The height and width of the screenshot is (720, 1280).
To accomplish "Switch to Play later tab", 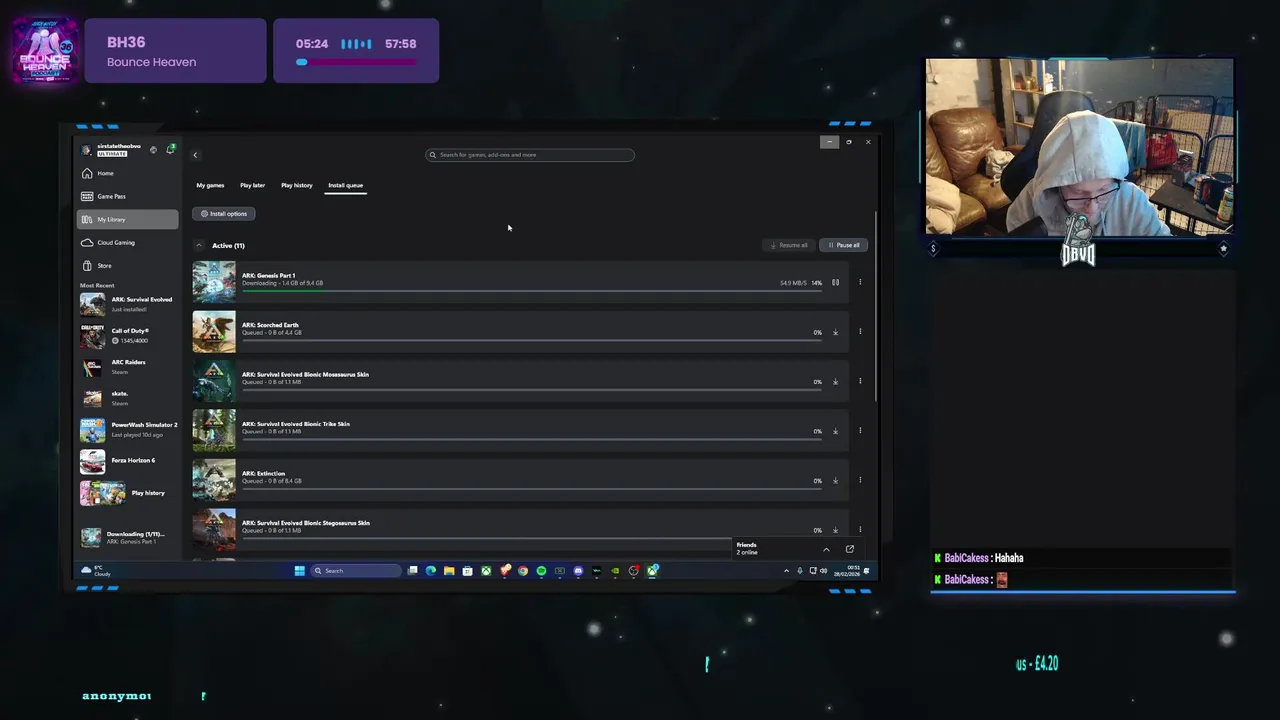I will [x=252, y=185].
